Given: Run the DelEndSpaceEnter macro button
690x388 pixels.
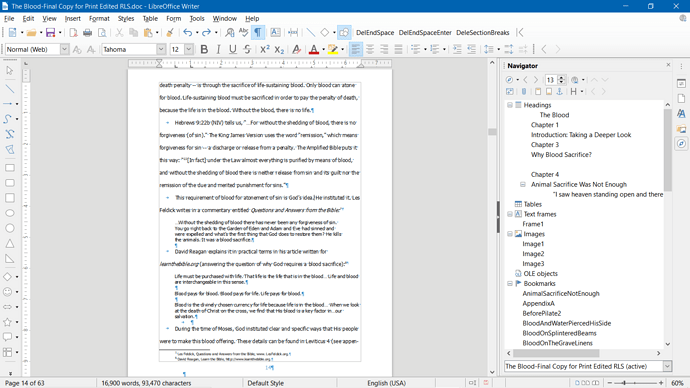Looking at the screenshot, I should click(425, 33).
